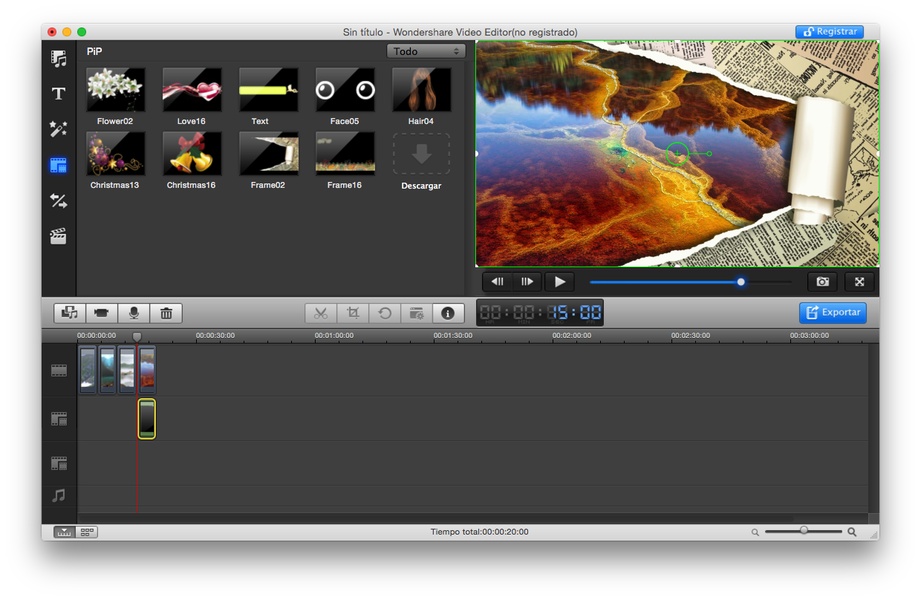This screenshot has height=600, width=921.
Task: Click the Registrar button
Action: coord(829,32)
